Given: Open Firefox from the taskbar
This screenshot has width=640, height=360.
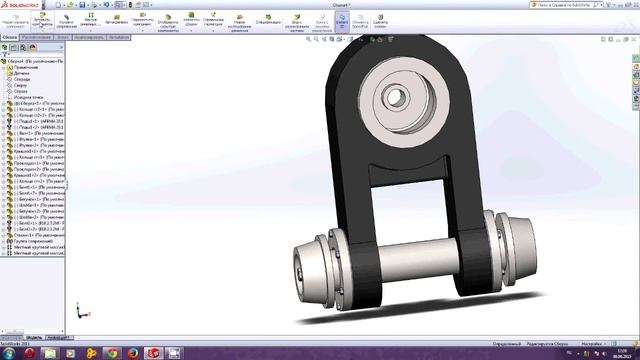Looking at the screenshot, I should coord(133,353).
